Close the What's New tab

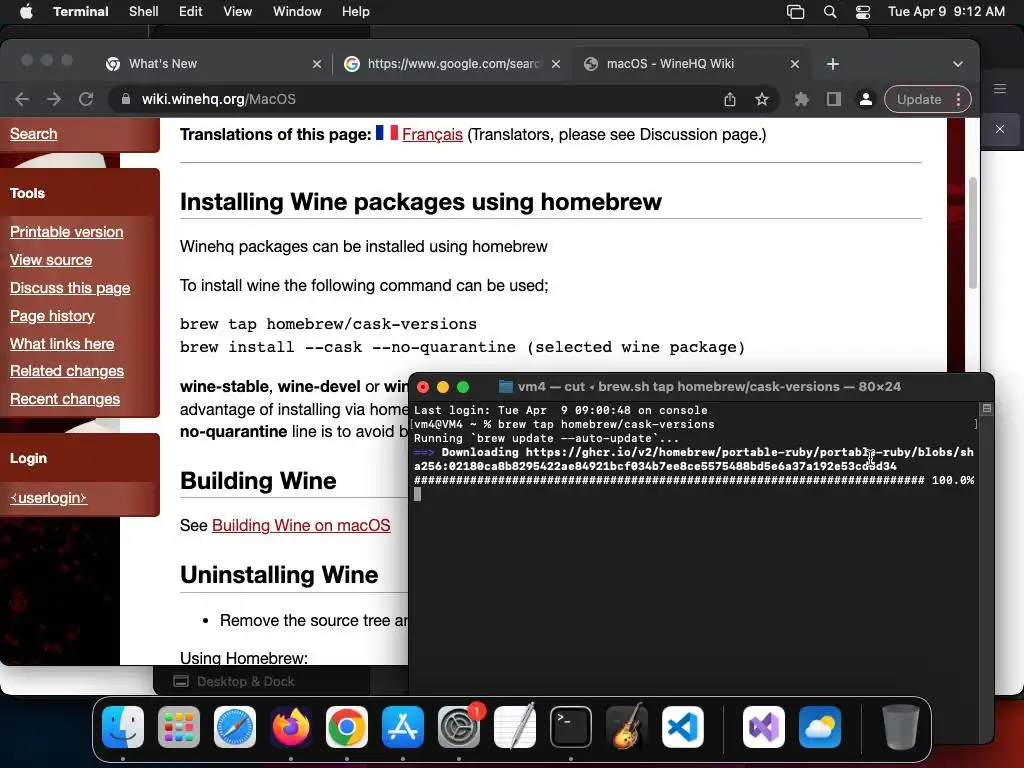[x=317, y=64]
